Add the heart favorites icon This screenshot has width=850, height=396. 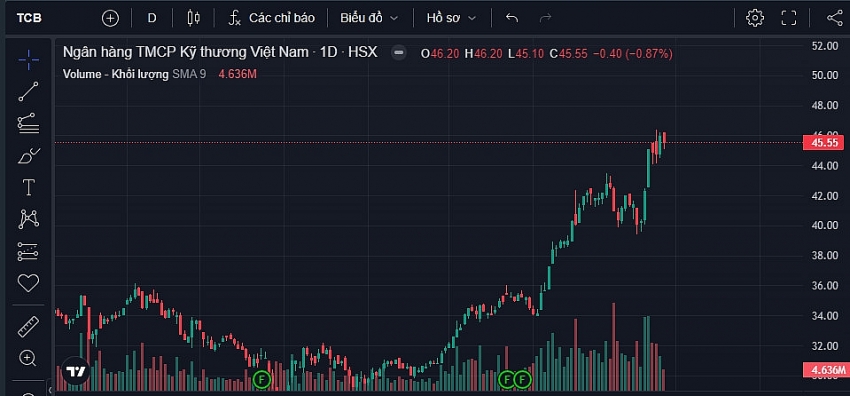point(28,283)
